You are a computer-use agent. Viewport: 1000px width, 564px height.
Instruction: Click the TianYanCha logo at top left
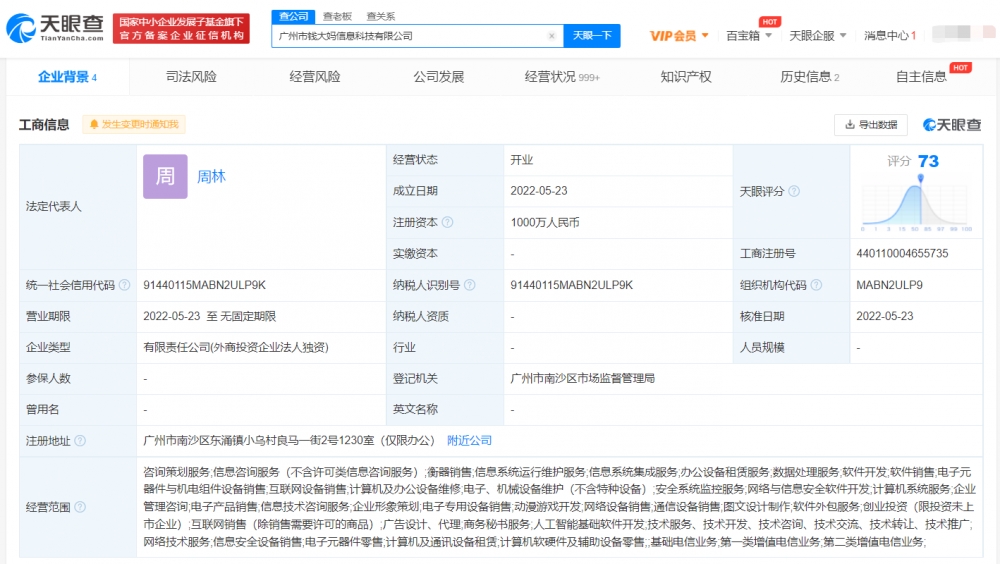[x=55, y=28]
